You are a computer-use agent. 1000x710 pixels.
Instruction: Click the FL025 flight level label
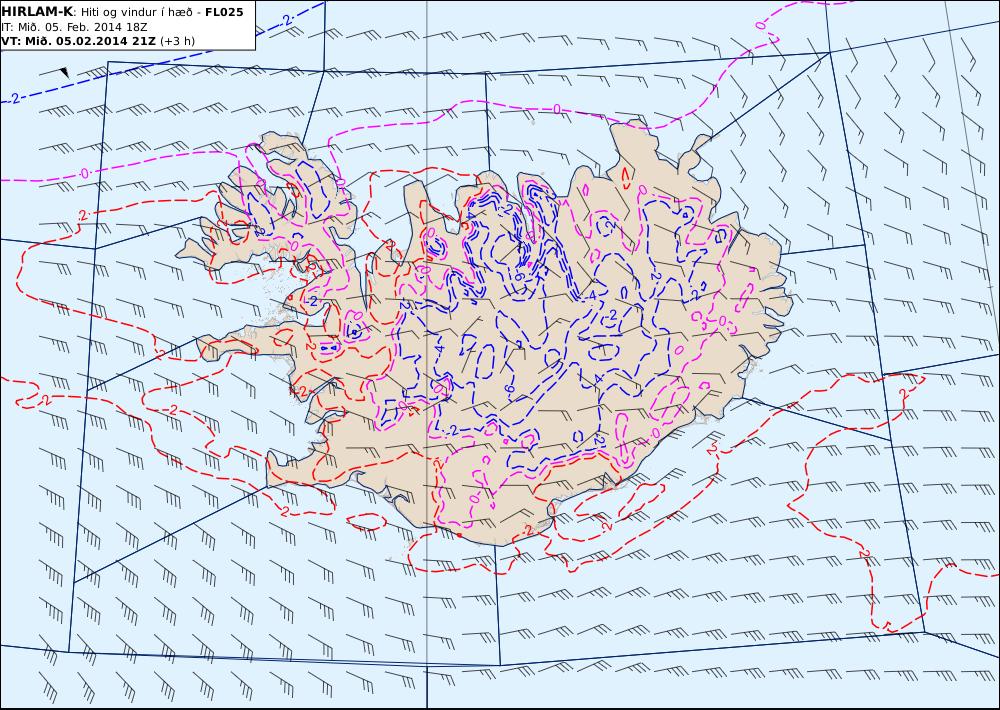coord(224,12)
